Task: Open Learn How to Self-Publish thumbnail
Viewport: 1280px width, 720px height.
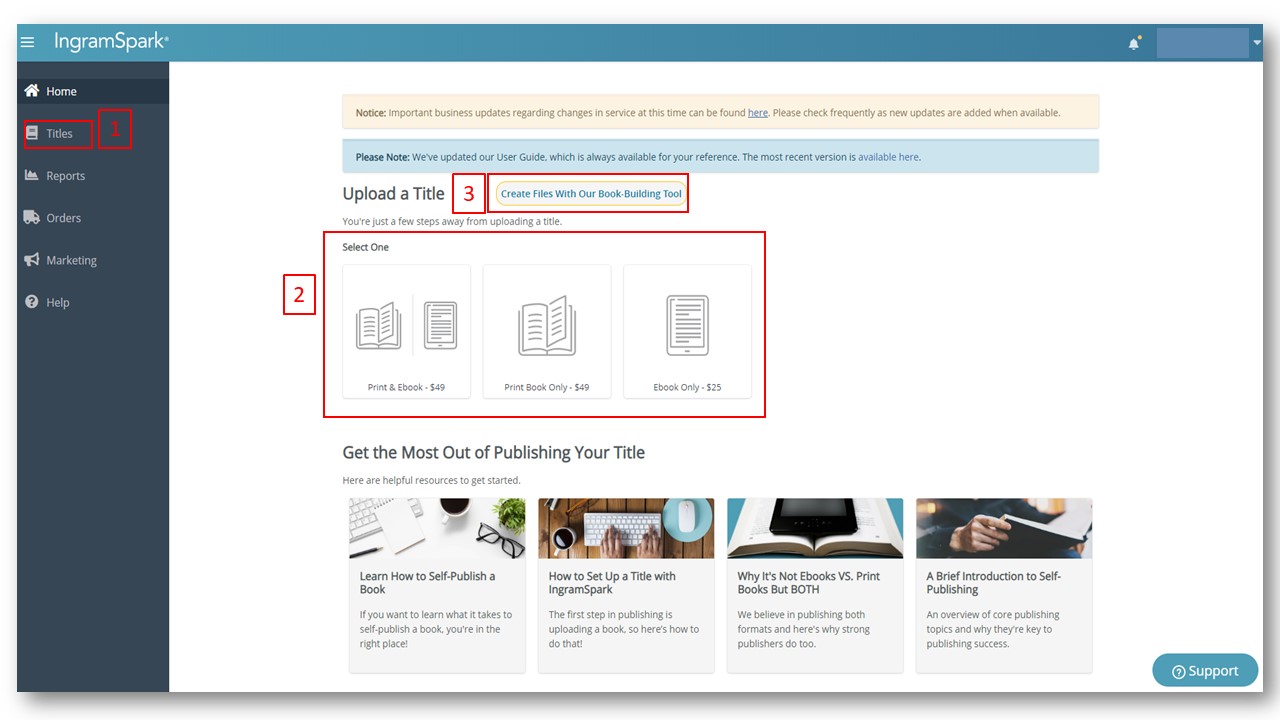Action: coord(437,528)
